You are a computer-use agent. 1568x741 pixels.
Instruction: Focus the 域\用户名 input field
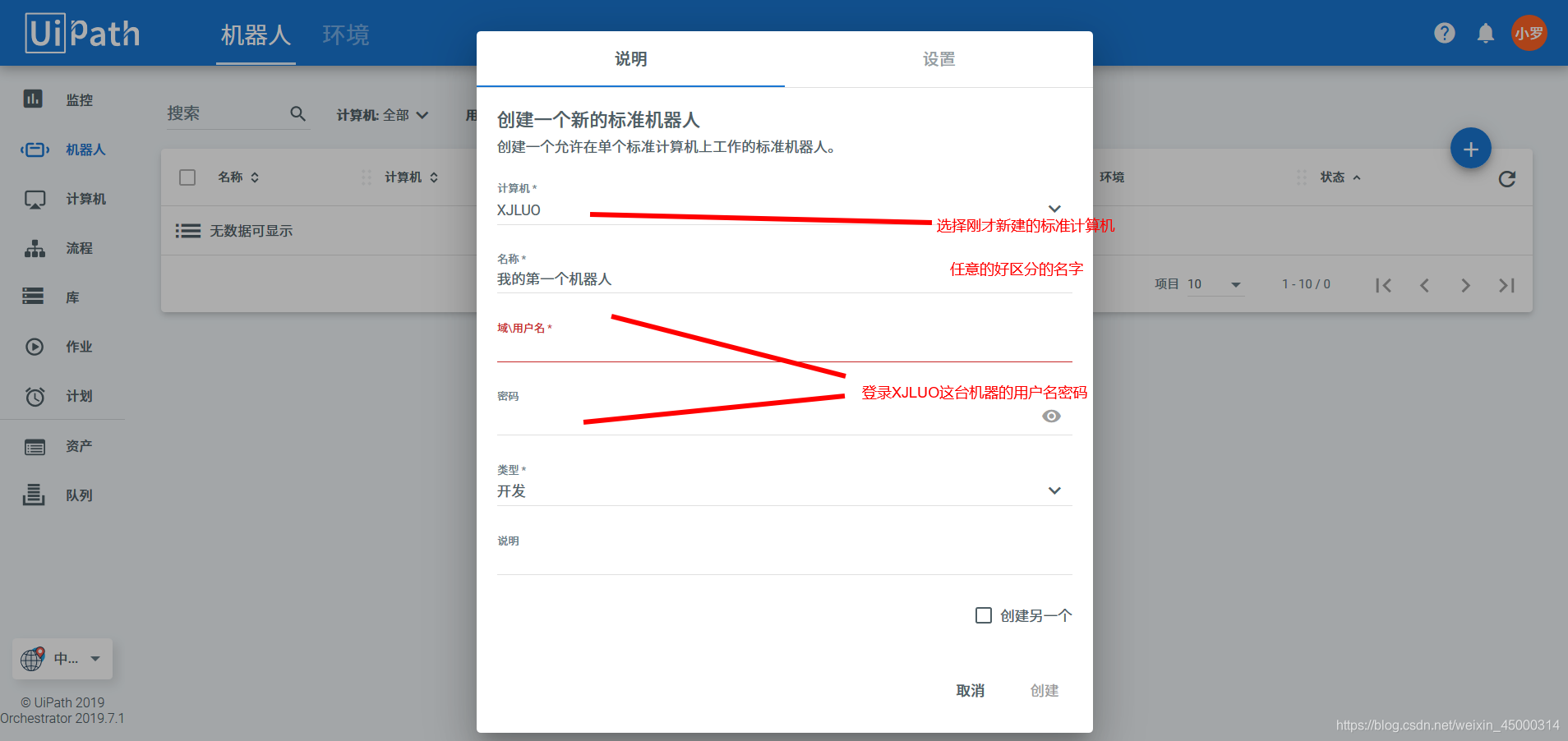pyautogui.click(x=784, y=348)
